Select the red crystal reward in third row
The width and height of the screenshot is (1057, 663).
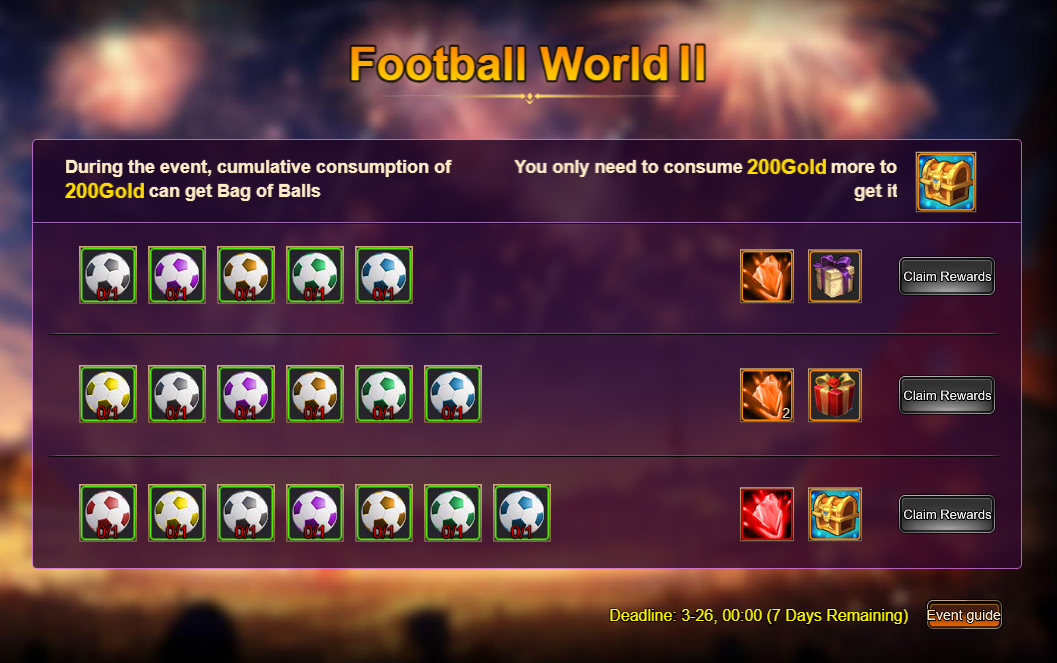766,514
